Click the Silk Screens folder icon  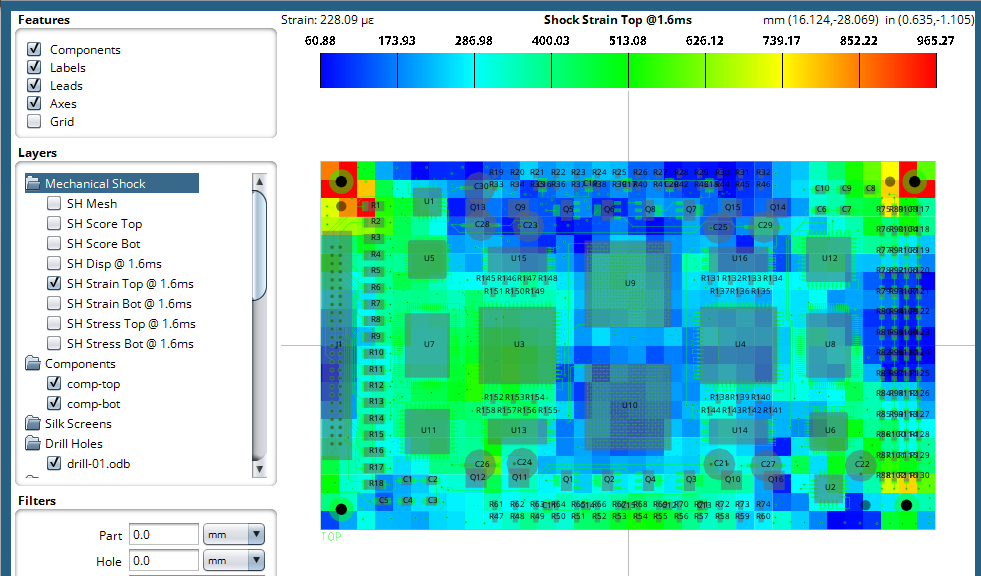pos(33,423)
